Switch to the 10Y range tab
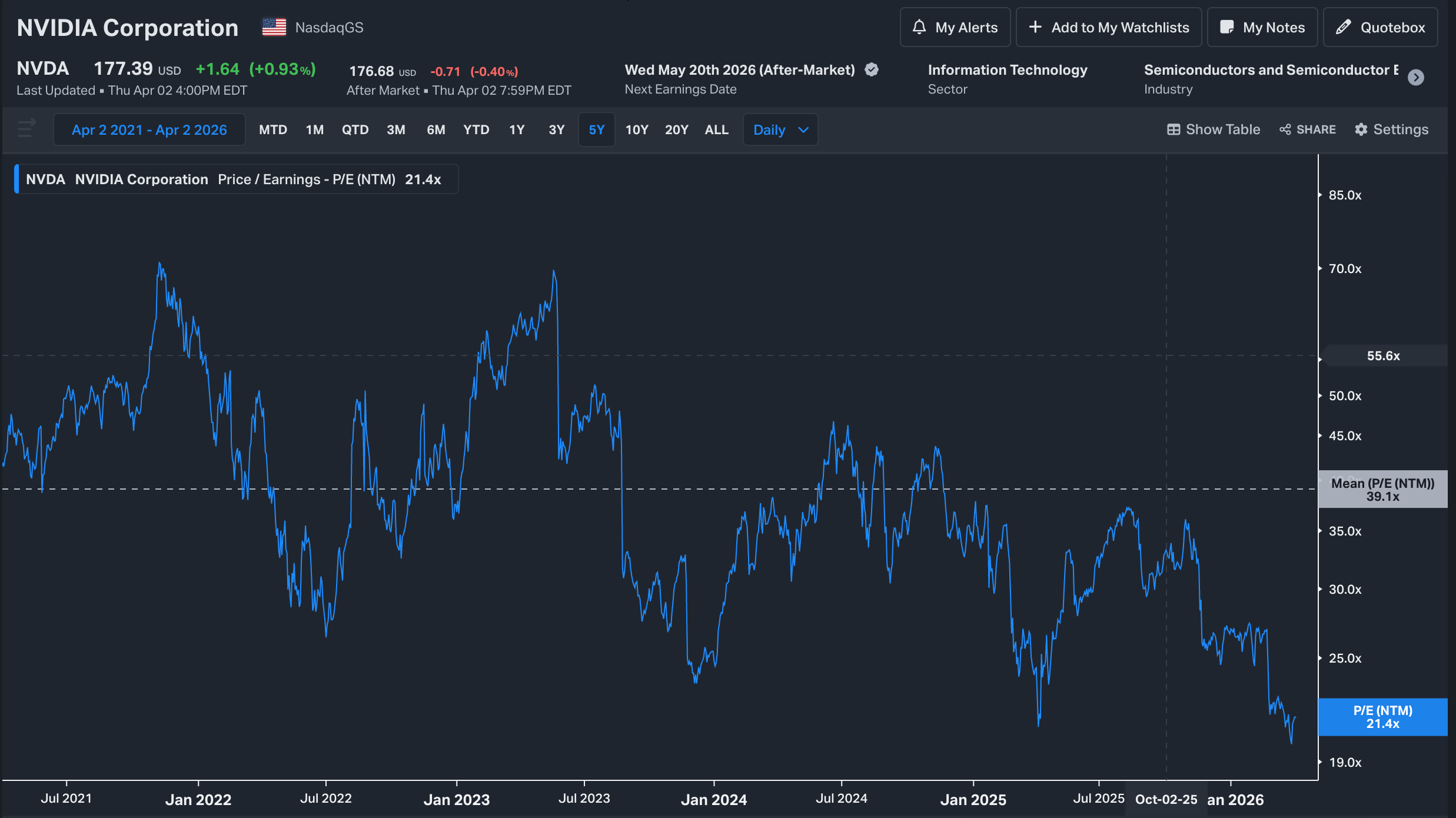The width and height of the screenshot is (1456, 818). (x=636, y=129)
